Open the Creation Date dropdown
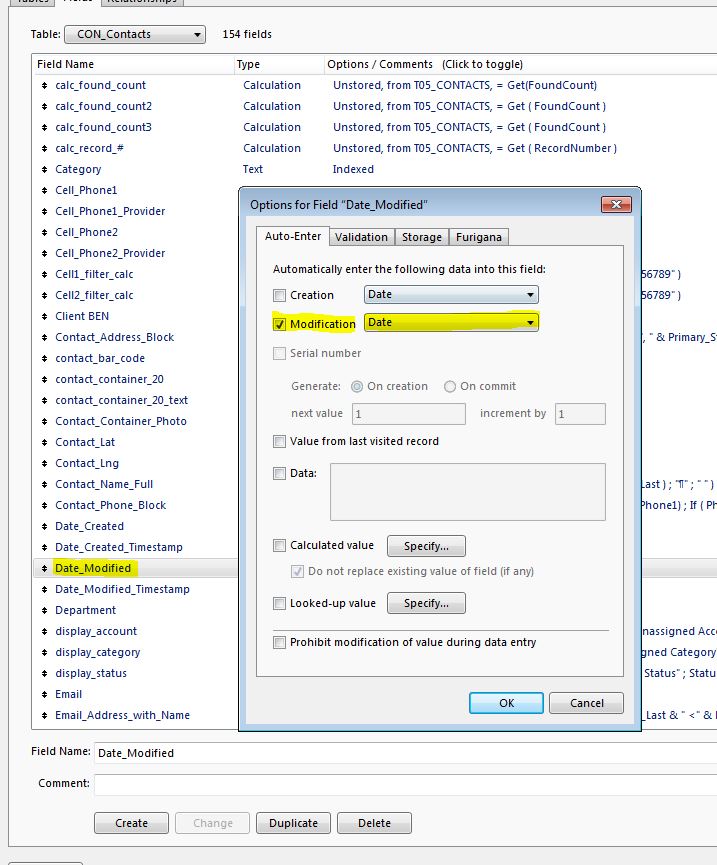The height and width of the screenshot is (865, 717). coord(451,295)
